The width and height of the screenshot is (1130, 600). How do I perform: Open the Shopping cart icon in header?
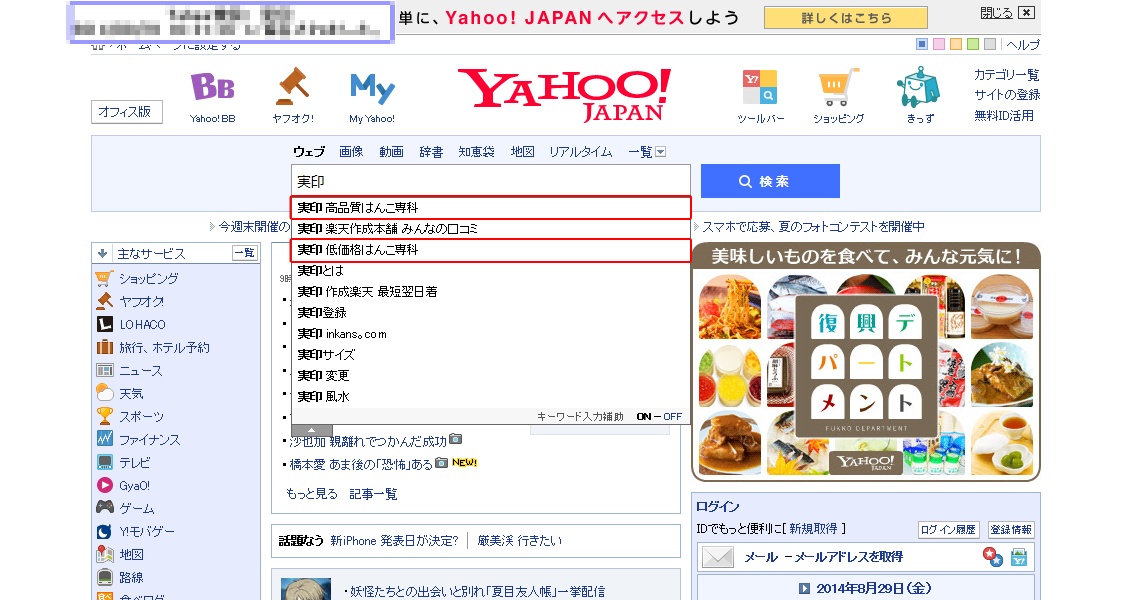point(838,87)
